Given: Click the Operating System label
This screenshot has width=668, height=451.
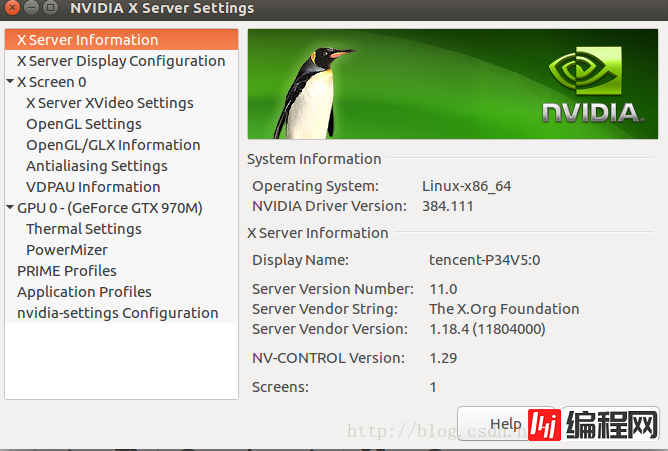Looking at the screenshot, I should click(315, 186).
